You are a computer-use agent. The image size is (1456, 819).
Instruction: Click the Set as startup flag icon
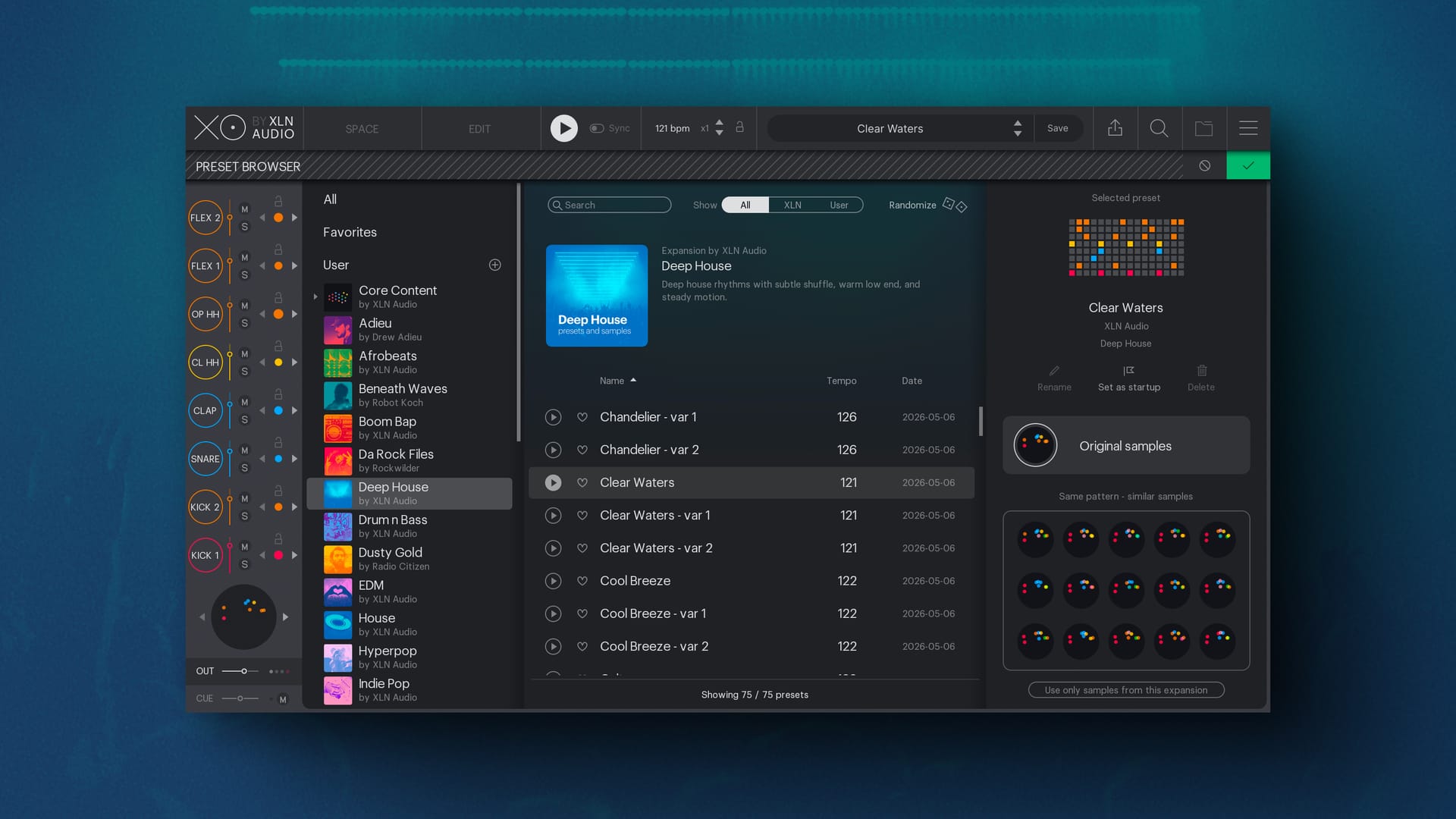[x=1128, y=371]
